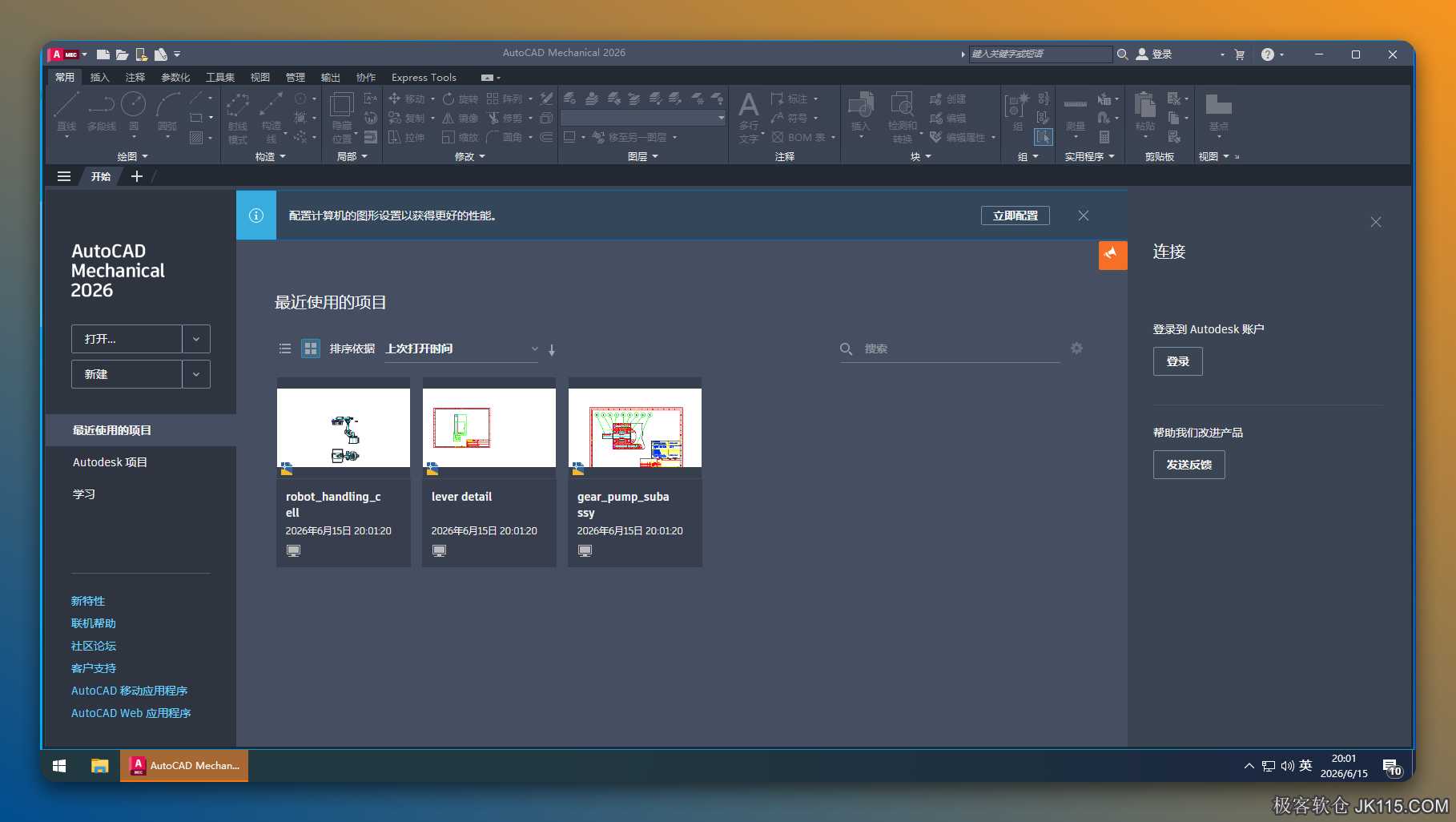Viewport: 1456px width, 822px height.
Task: Click the Paste (粘贴) icon
Action: coord(1145,111)
